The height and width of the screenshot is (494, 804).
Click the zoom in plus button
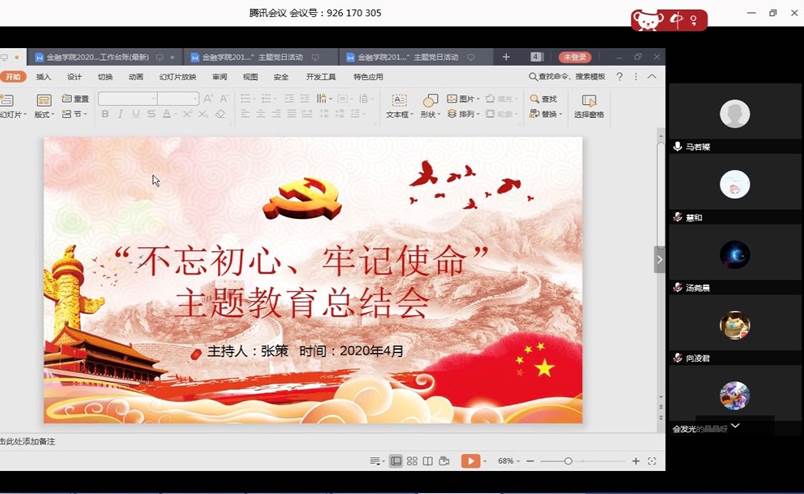635,461
